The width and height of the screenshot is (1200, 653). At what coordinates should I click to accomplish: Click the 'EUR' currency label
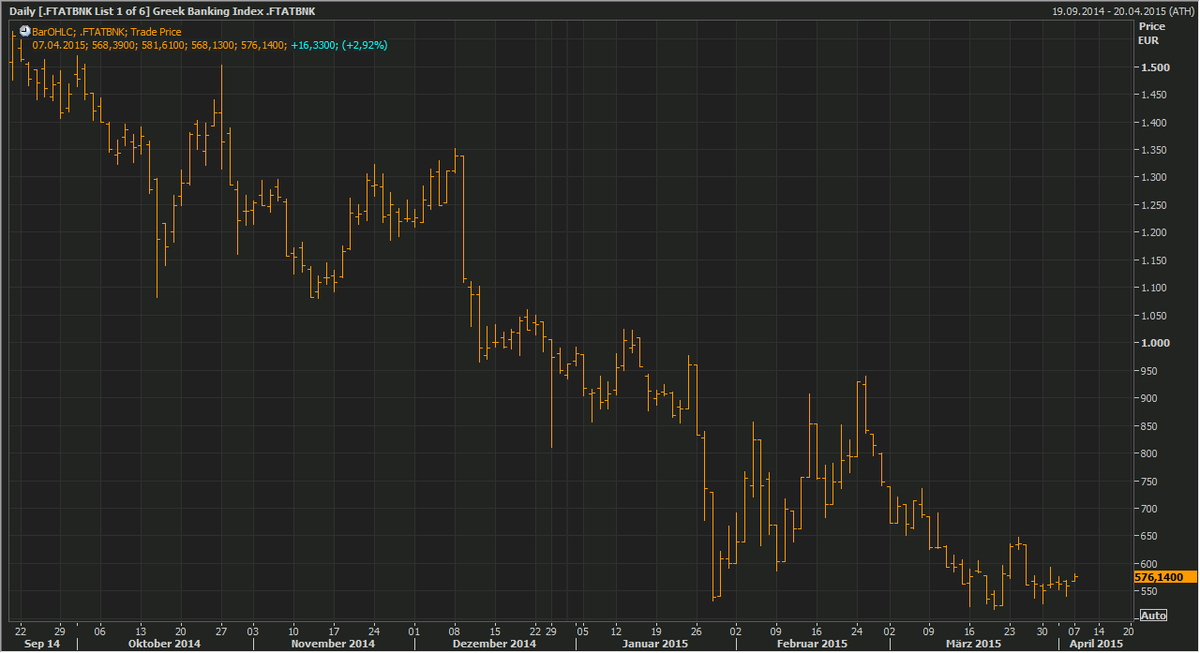[1150, 41]
